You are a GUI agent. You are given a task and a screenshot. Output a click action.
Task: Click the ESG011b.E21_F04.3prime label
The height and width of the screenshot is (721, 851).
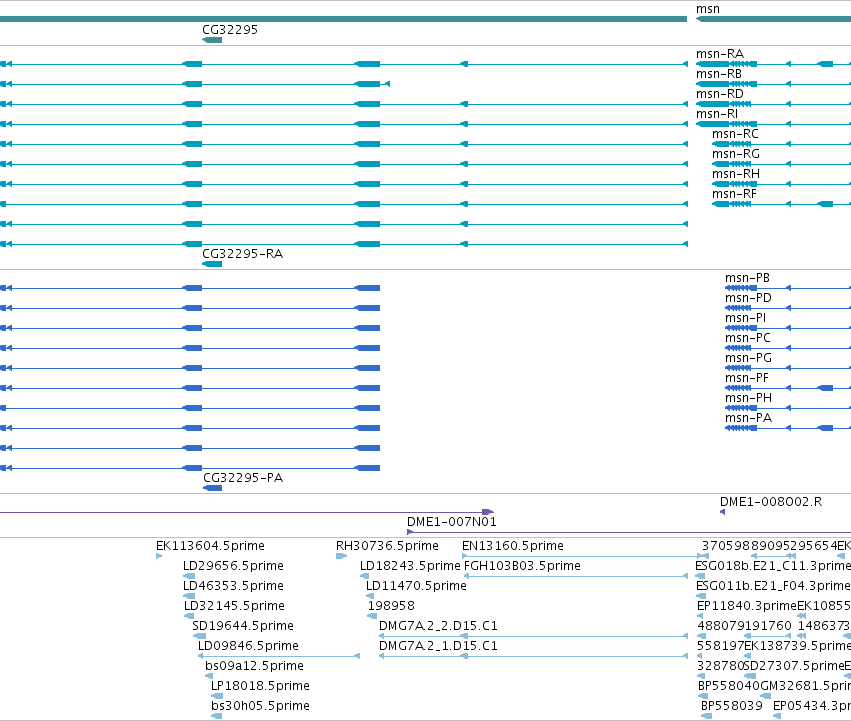pos(773,586)
